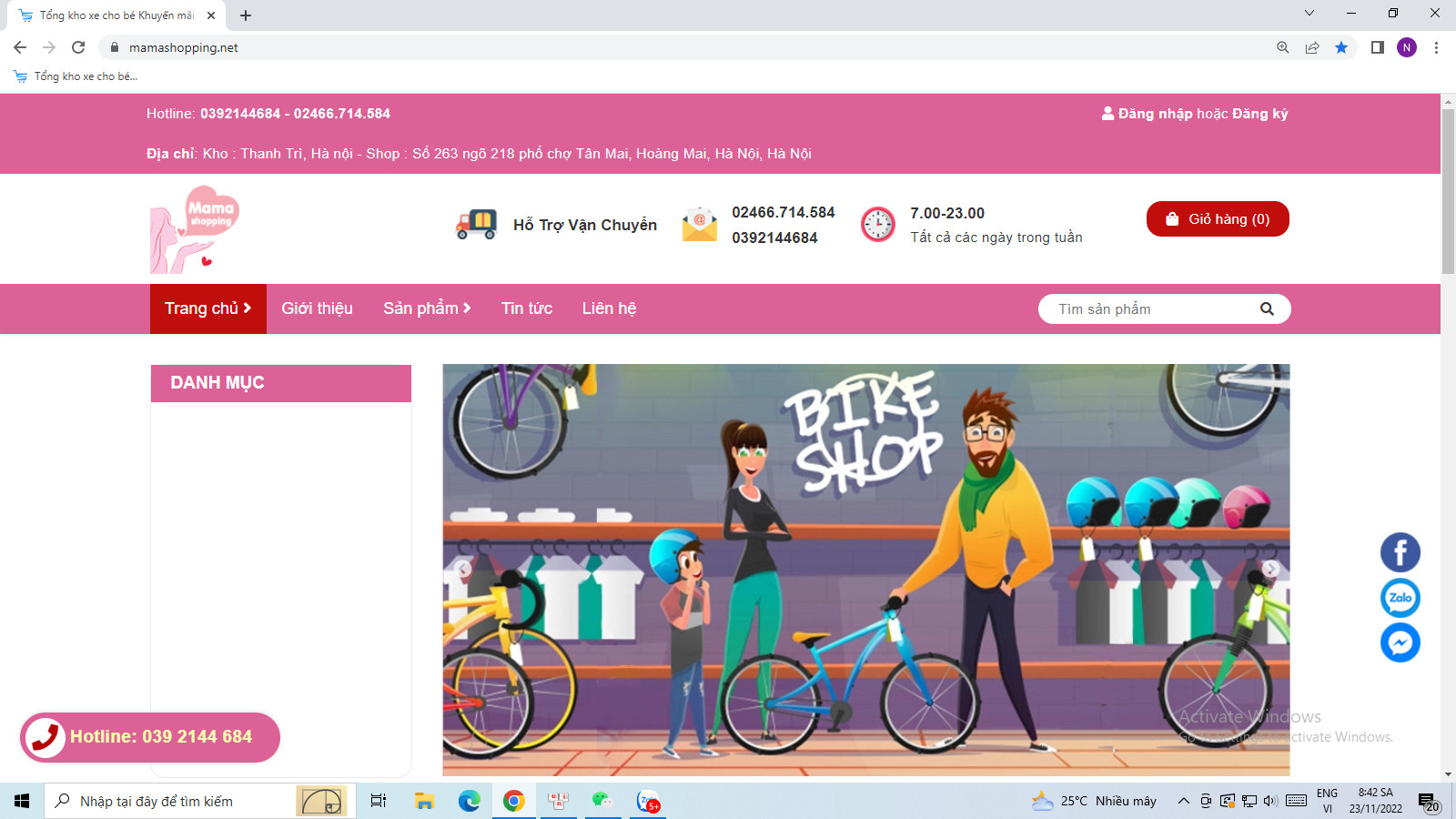The image size is (1456, 819).
Task: Navigate to the Liên hệ page
Action: tap(610, 308)
